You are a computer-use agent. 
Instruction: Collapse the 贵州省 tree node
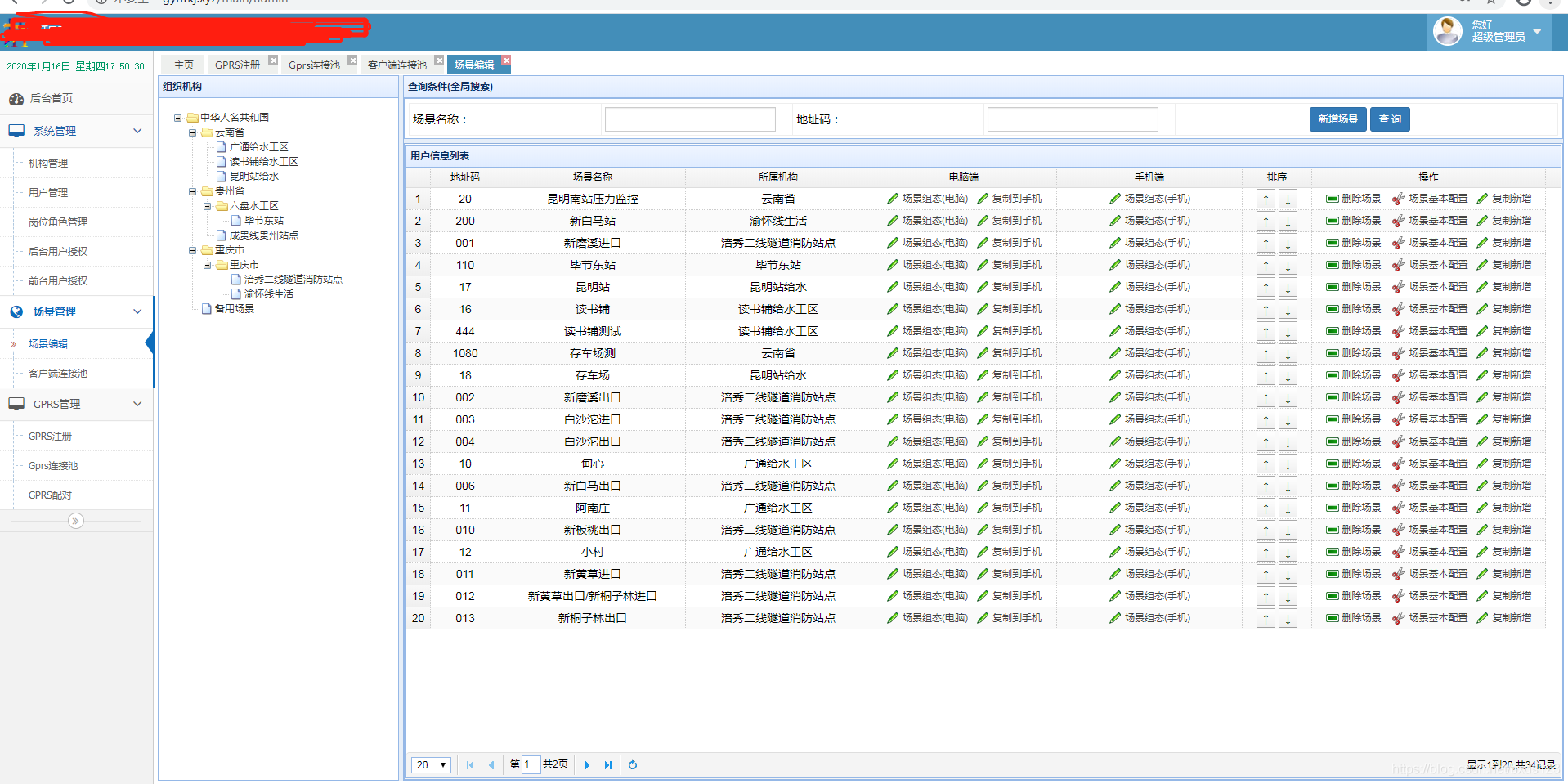(192, 191)
